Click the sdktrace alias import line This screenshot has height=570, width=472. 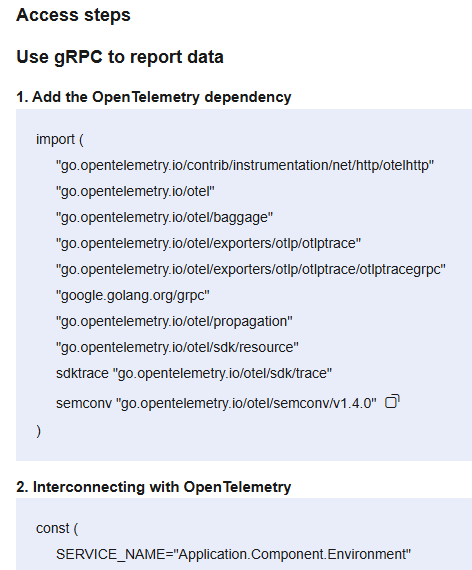[194, 373]
